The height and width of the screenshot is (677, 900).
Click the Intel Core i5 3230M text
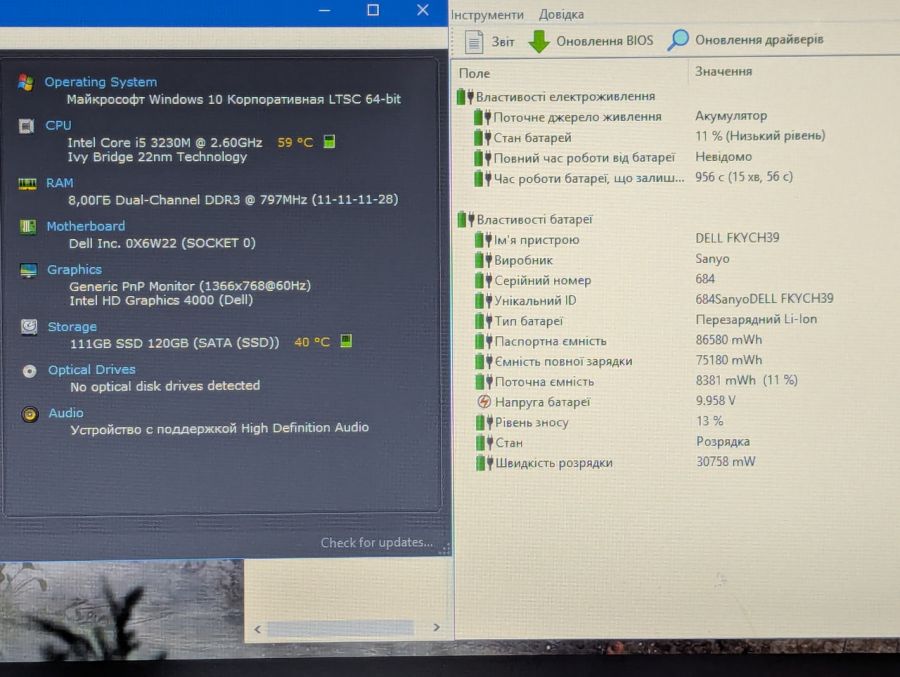(165, 142)
